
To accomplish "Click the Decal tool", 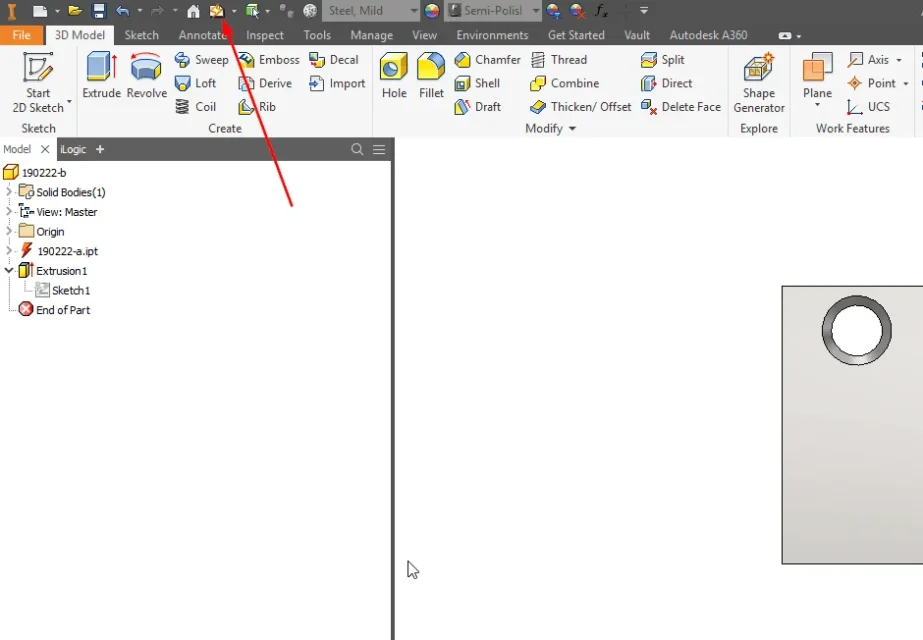I will click(334, 59).
